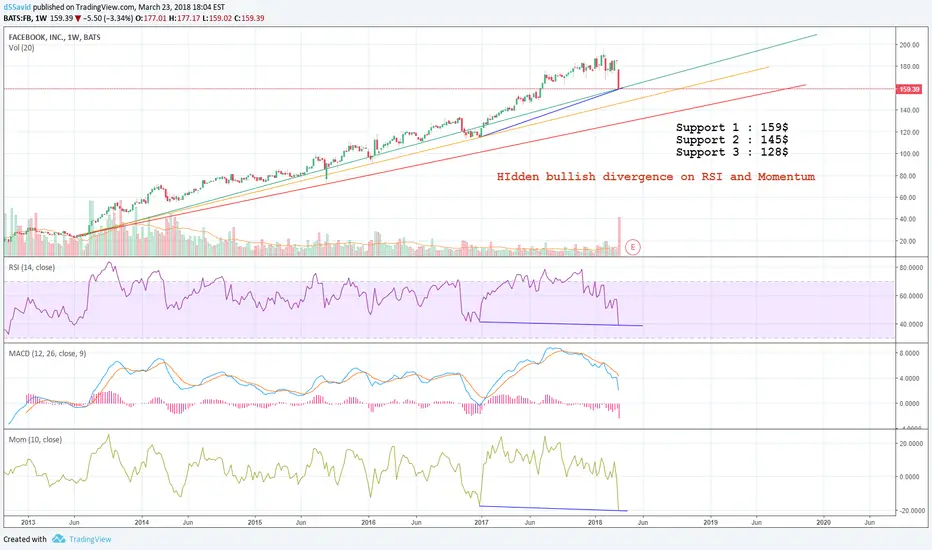Click the -20.0000 momentum axis value
The height and width of the screenshot is (550, 932).
tap(911, 511)
